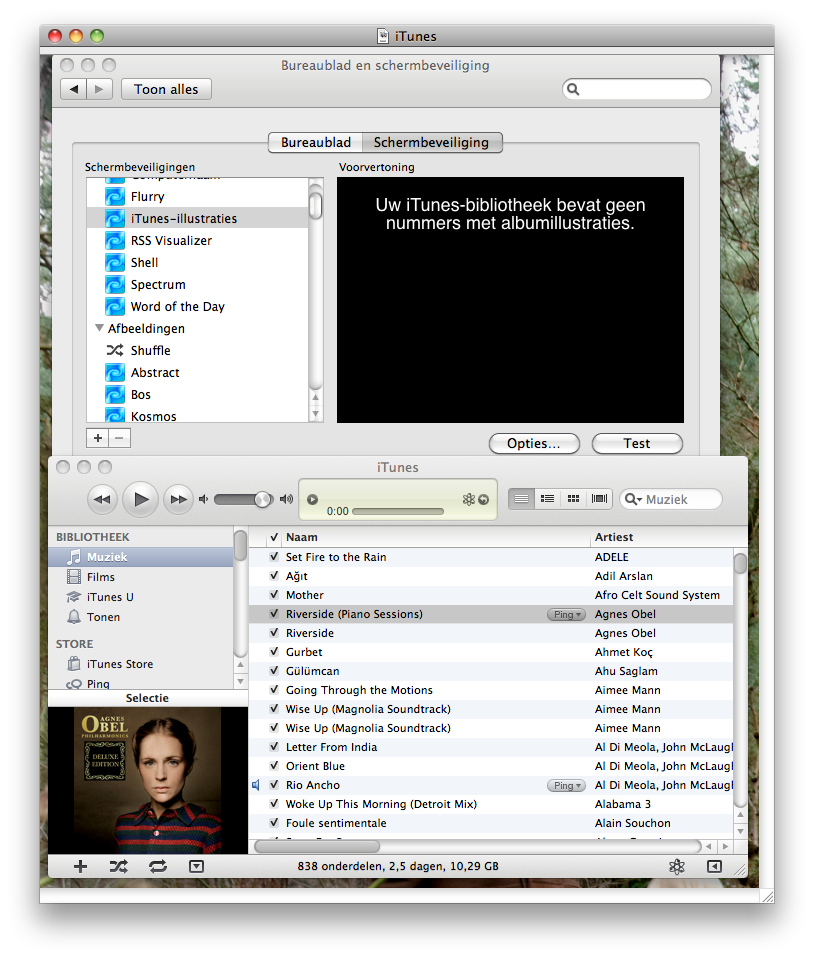Switch iTunes to album list view
Screen dimensions: 814x958
point(548,499)
